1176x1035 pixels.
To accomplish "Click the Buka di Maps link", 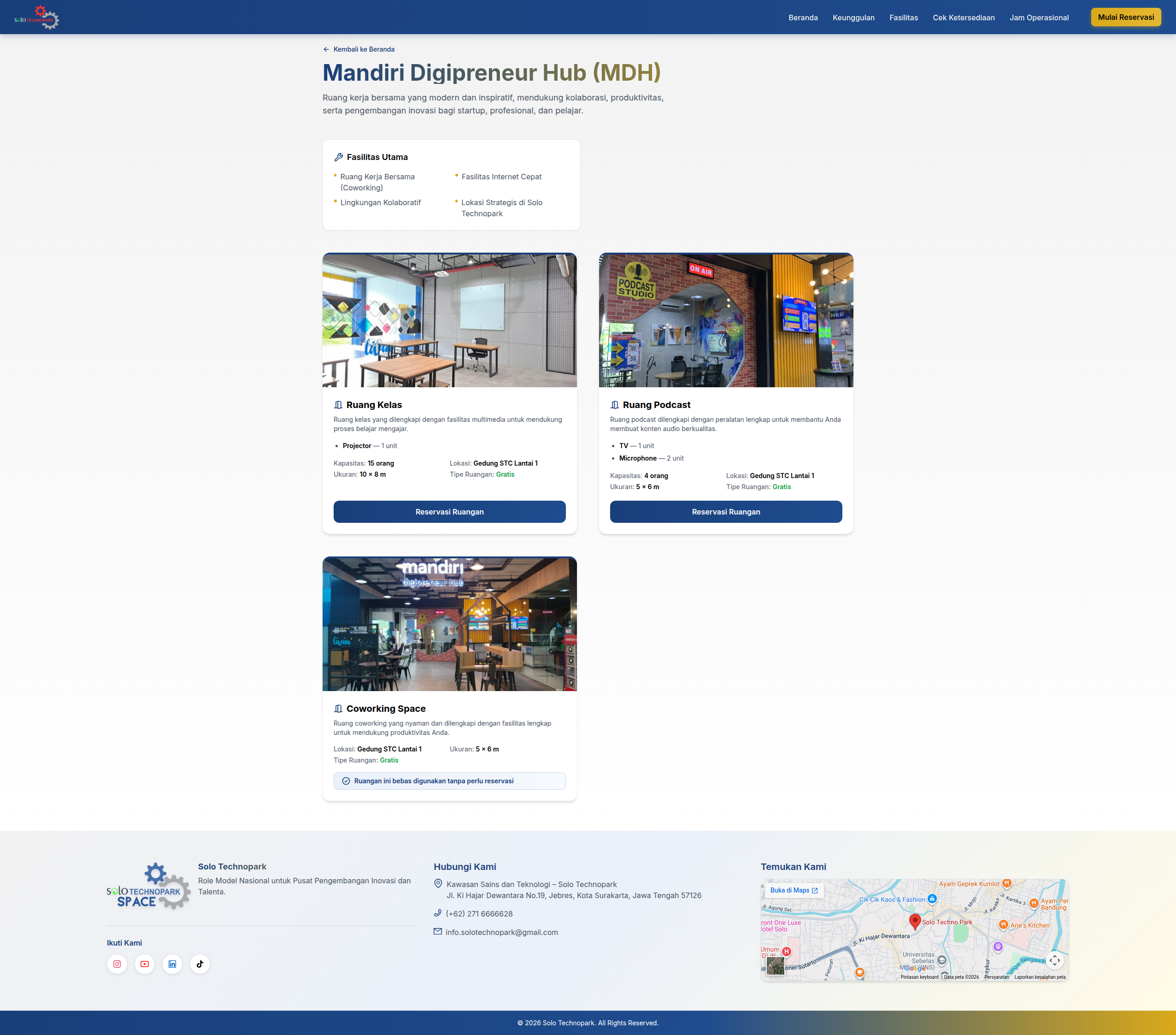I will (x=794, y=890).
